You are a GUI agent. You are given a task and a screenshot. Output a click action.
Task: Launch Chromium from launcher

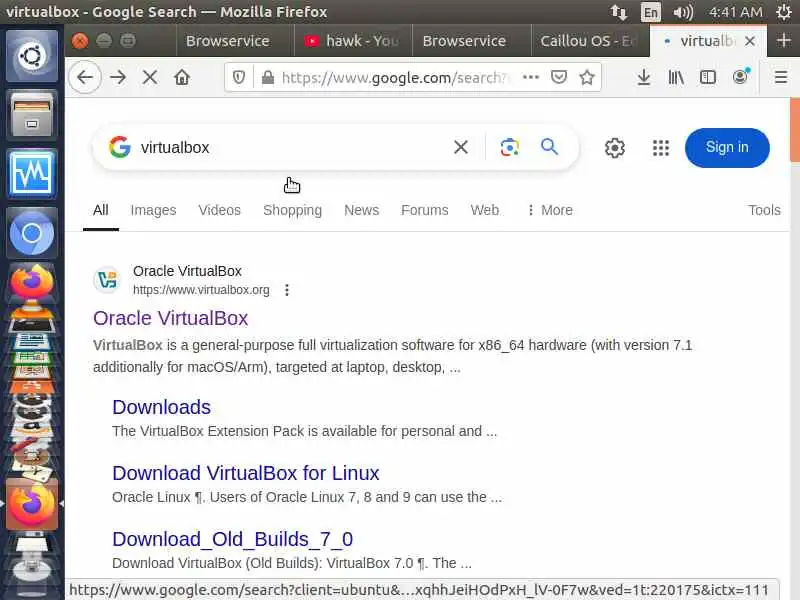[x=32, y=233]
